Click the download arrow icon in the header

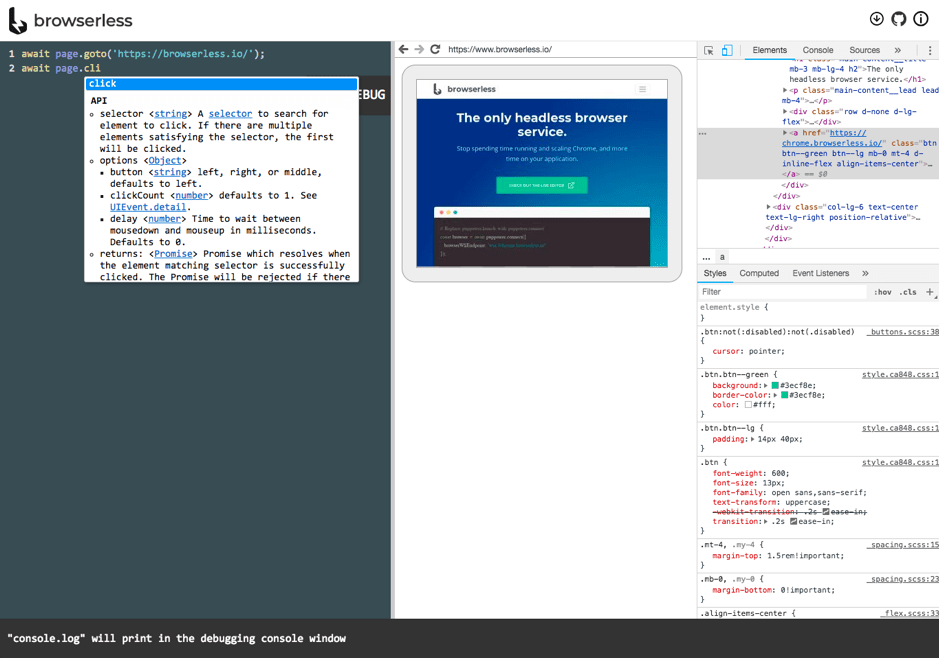[x=877, y=19]
